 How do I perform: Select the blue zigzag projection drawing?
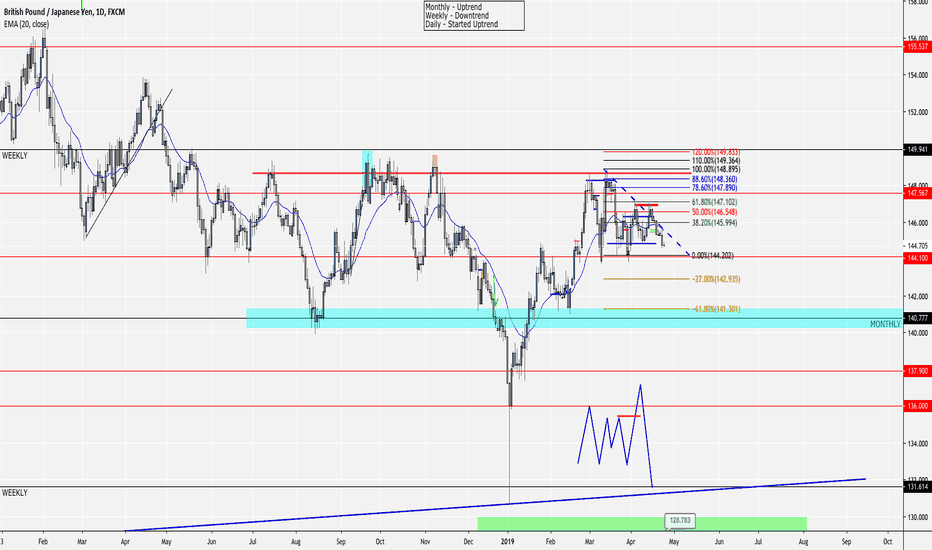(615, 436)
